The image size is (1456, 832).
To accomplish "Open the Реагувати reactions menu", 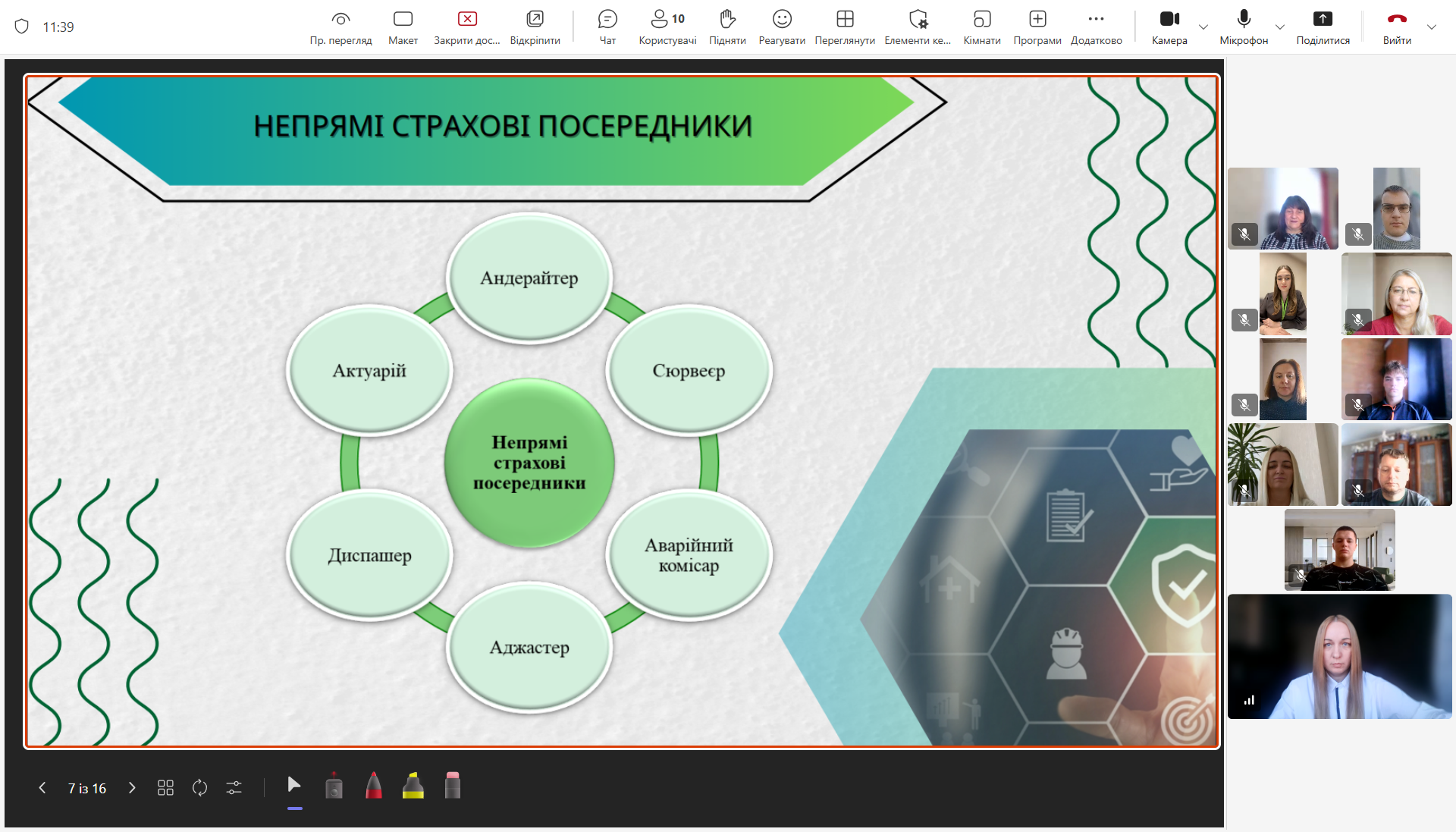I will pos(782,27).
